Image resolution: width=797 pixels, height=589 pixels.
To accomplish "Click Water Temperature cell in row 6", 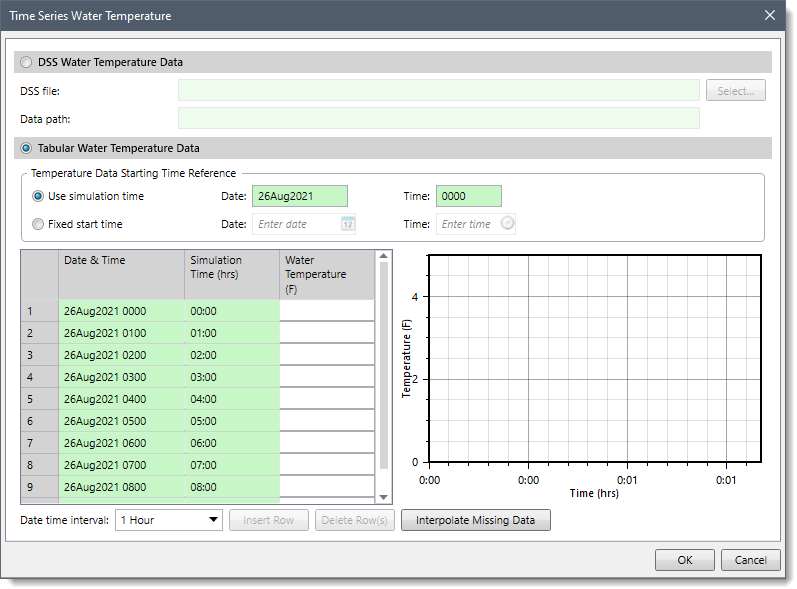I will coord(327,421).
